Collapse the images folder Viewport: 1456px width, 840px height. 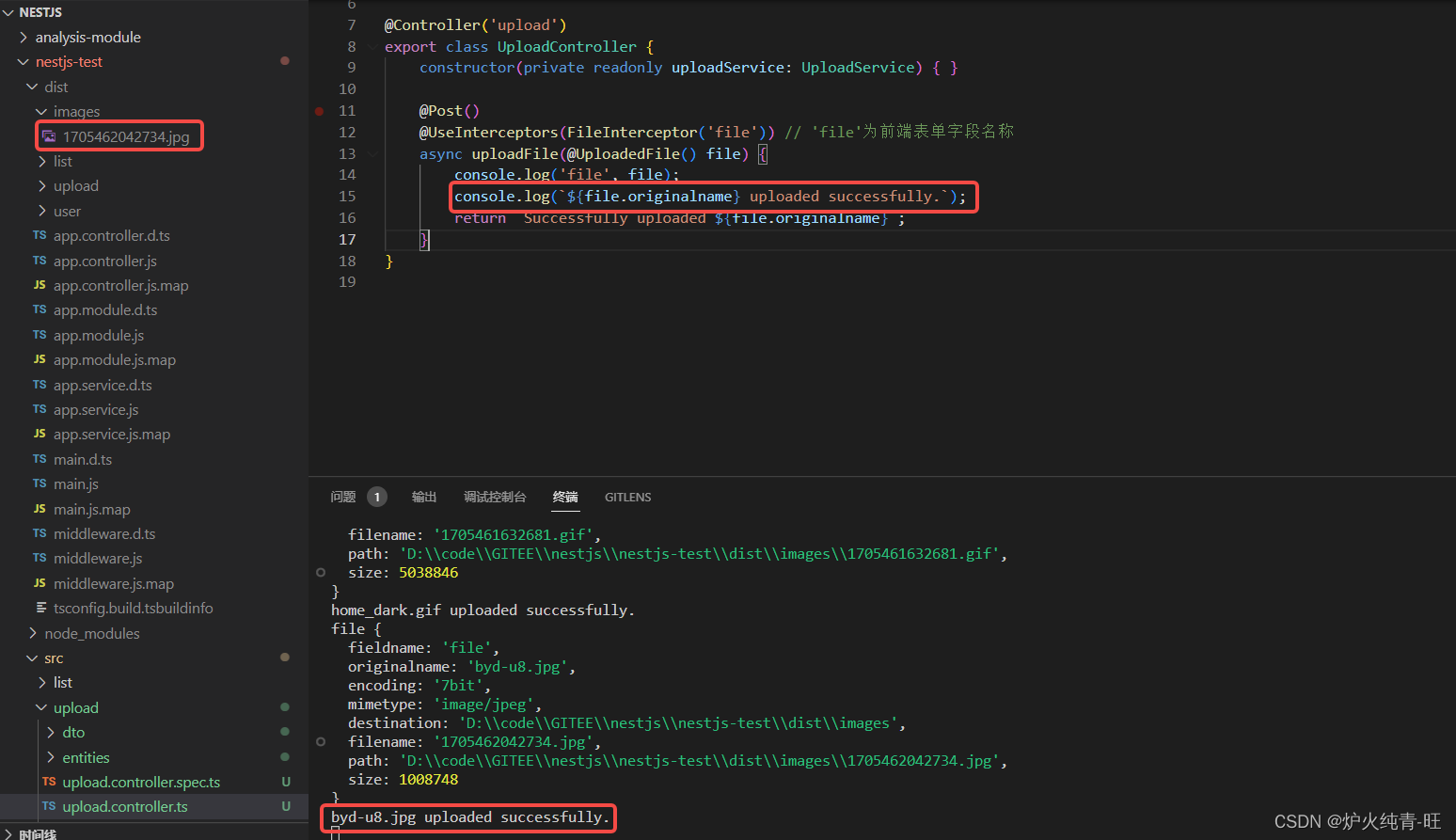pos(41,111)
